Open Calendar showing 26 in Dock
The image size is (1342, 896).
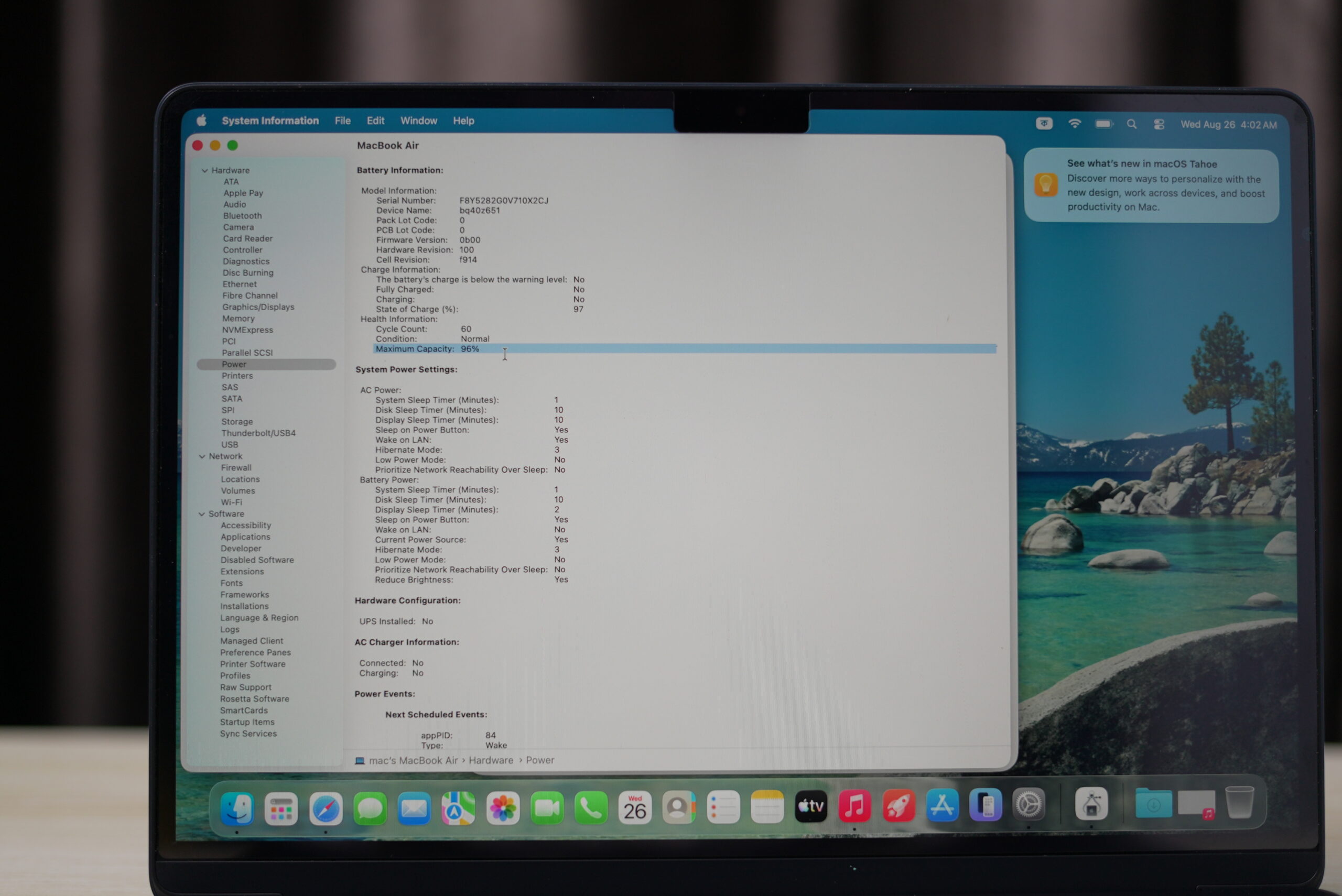click(634, 807)
